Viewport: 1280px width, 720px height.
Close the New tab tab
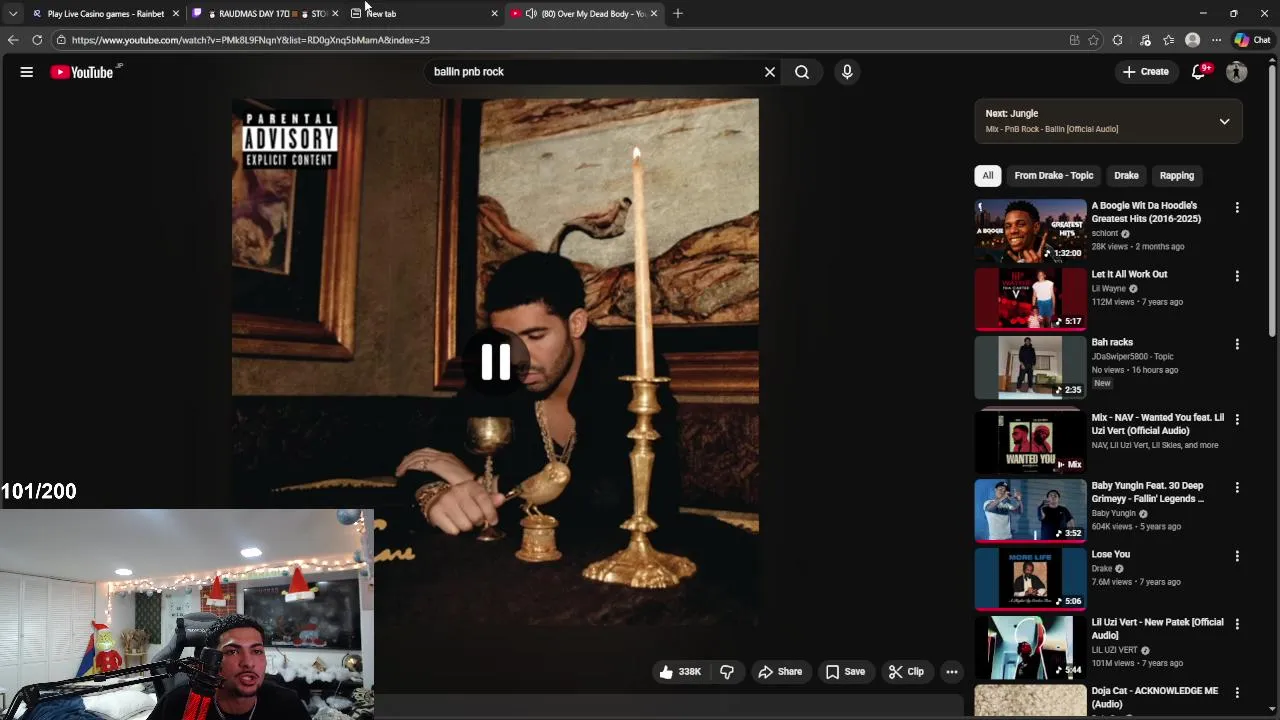(494, 13)
